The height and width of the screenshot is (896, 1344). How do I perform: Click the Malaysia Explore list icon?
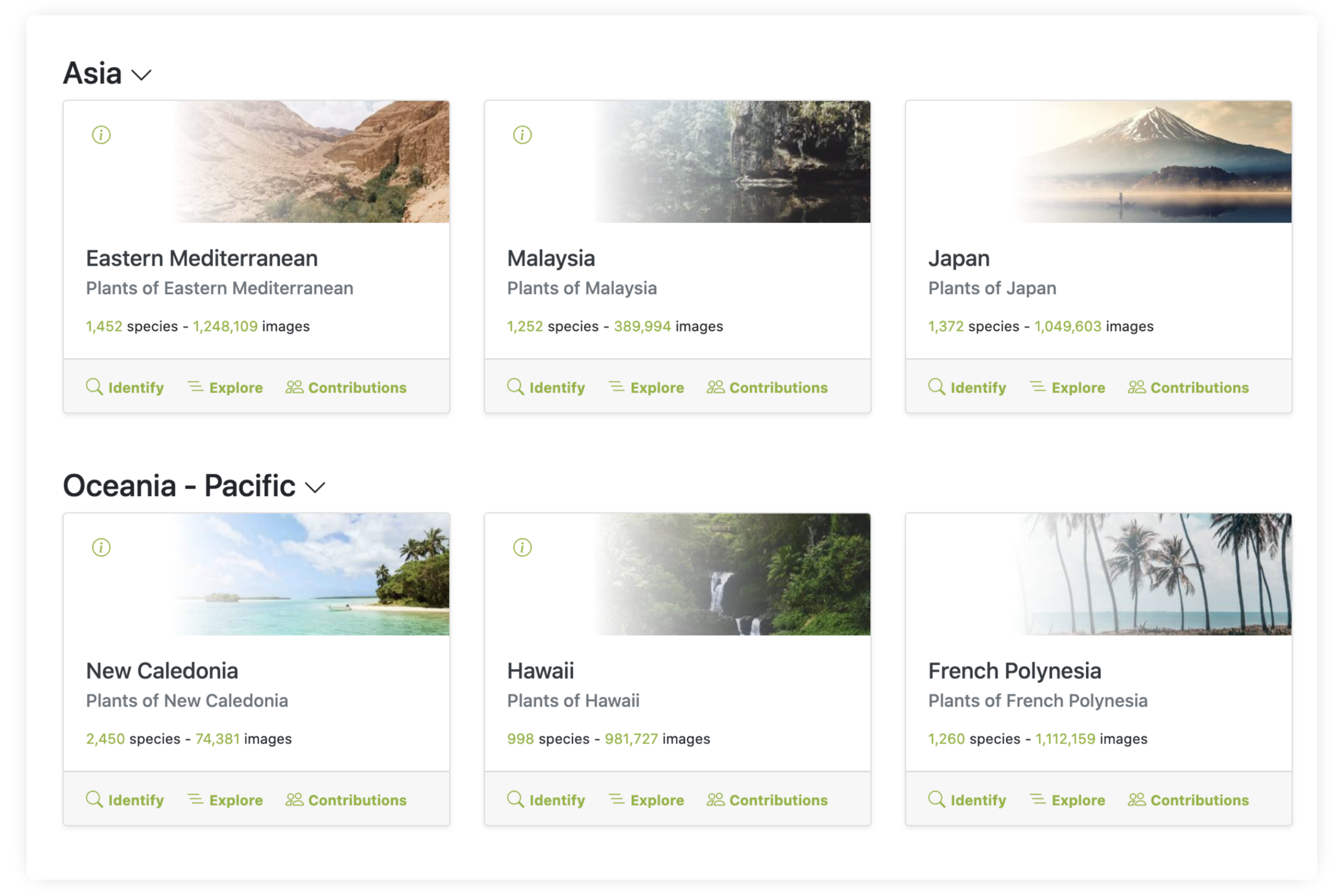616,388
